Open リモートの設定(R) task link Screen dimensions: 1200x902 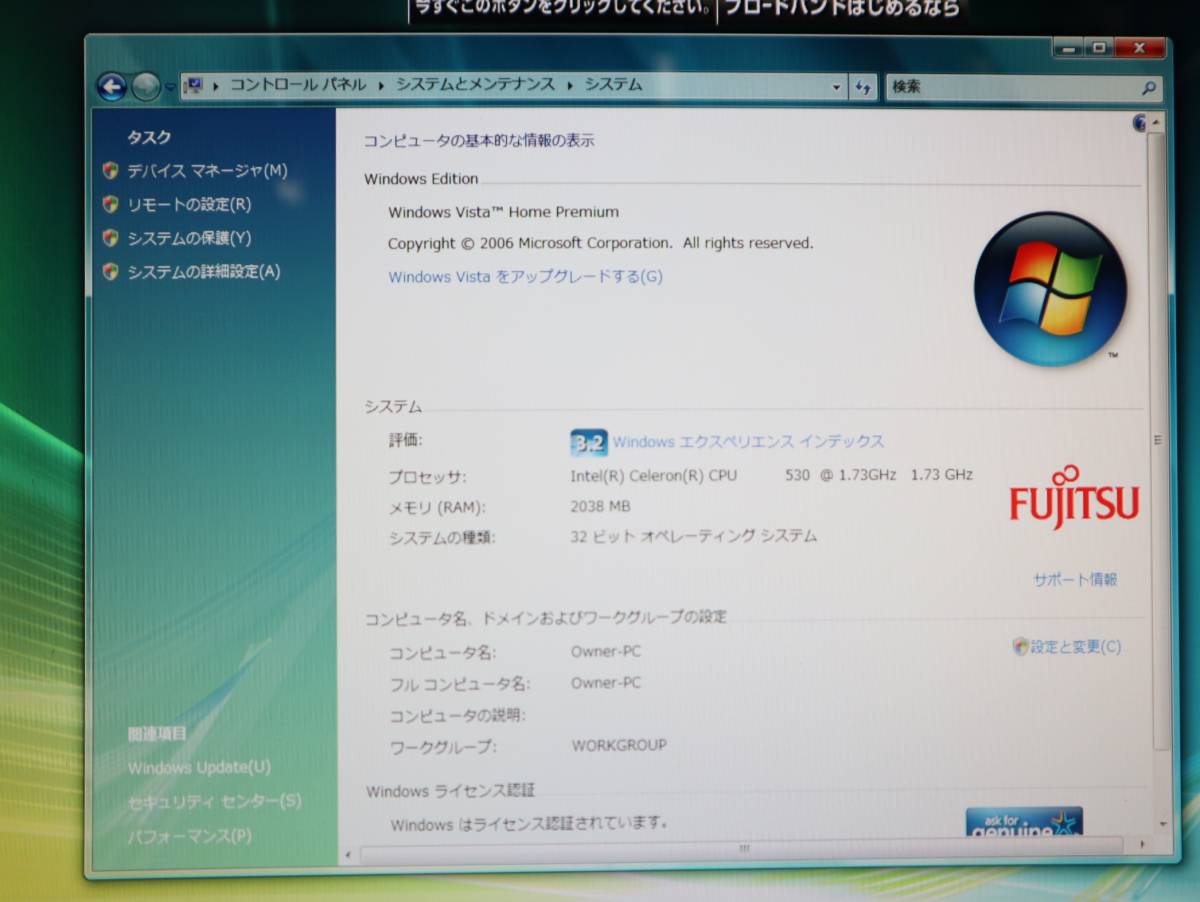[x=189, y=205]
